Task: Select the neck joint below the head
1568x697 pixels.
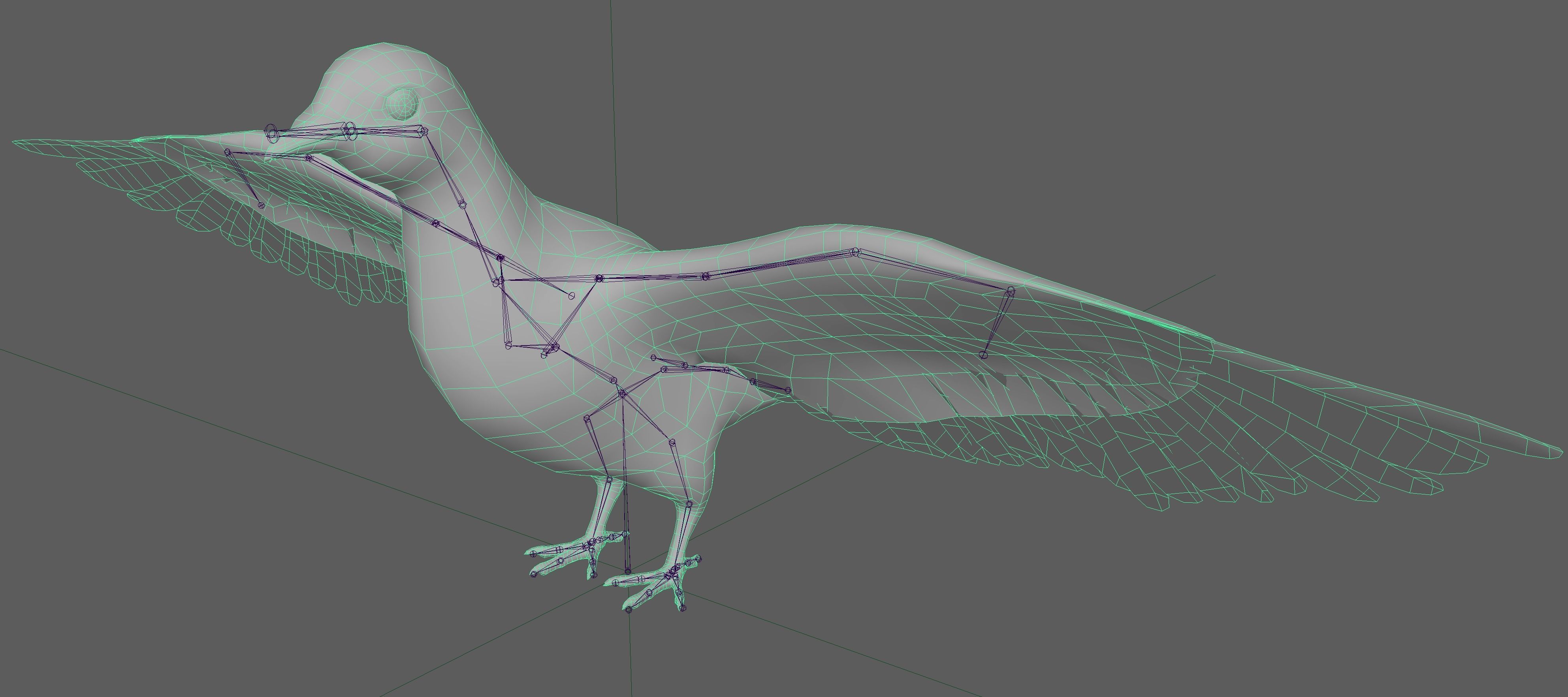Action: pyautogui.click(x=463, y=205)
